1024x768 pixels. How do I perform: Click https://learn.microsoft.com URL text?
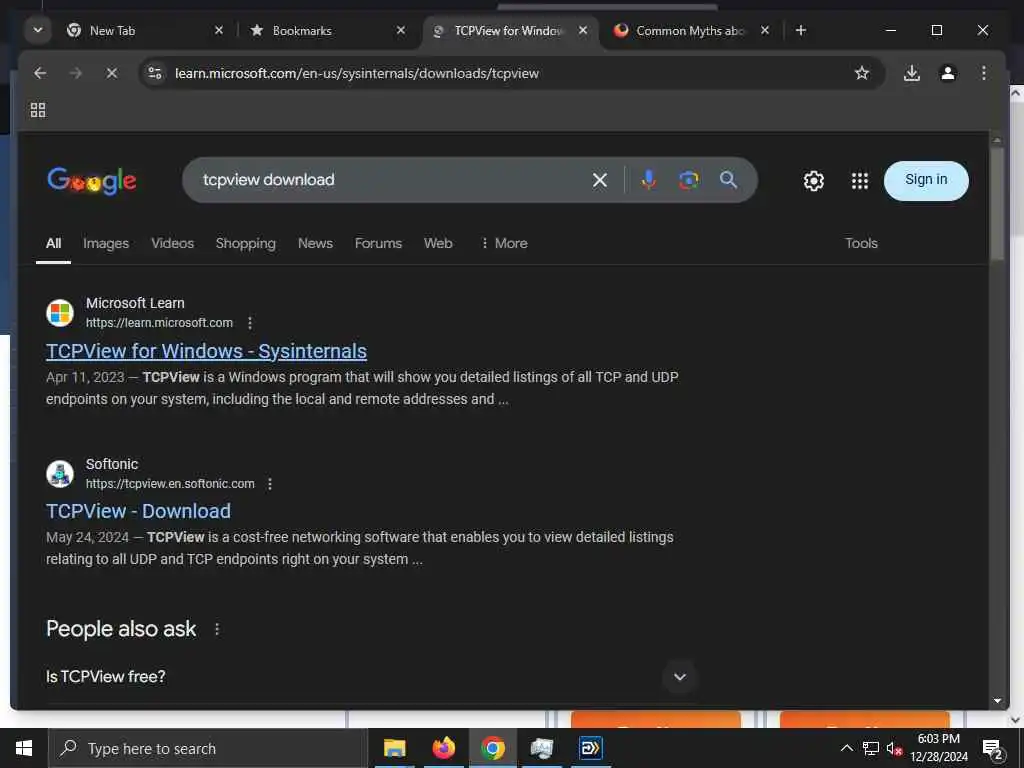tap(159, 323)
